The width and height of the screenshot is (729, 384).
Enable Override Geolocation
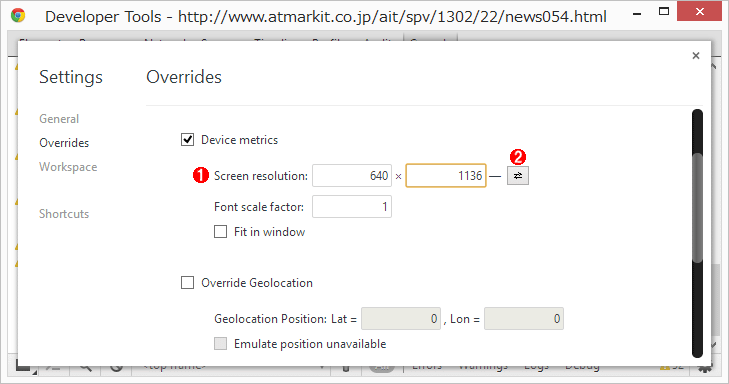[x=187, y=282]
